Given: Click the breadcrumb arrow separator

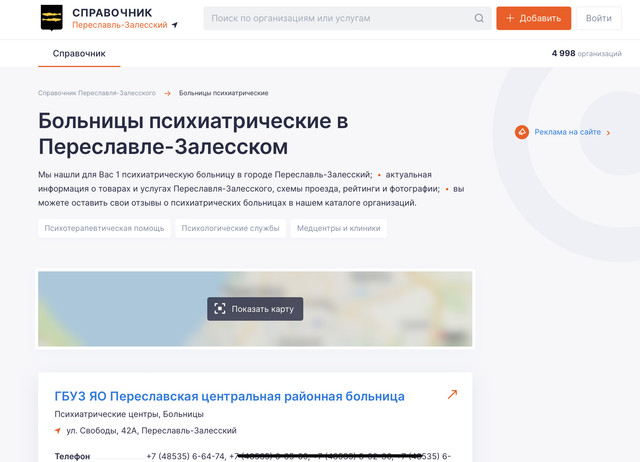Looking at the screenshot, I should click(167, 93).
